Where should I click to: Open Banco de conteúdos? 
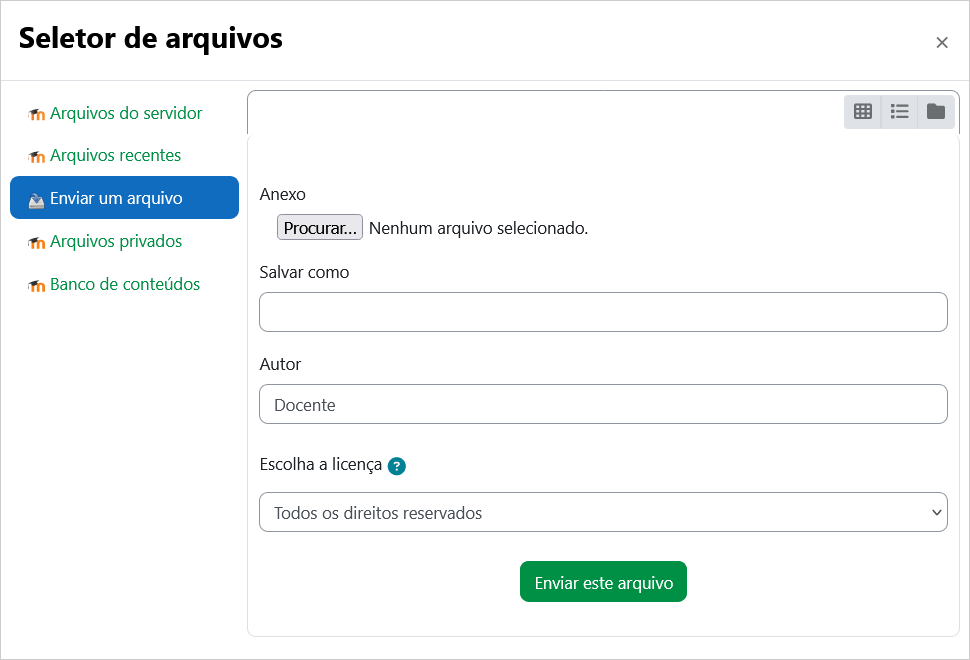(x=125, y=285)
